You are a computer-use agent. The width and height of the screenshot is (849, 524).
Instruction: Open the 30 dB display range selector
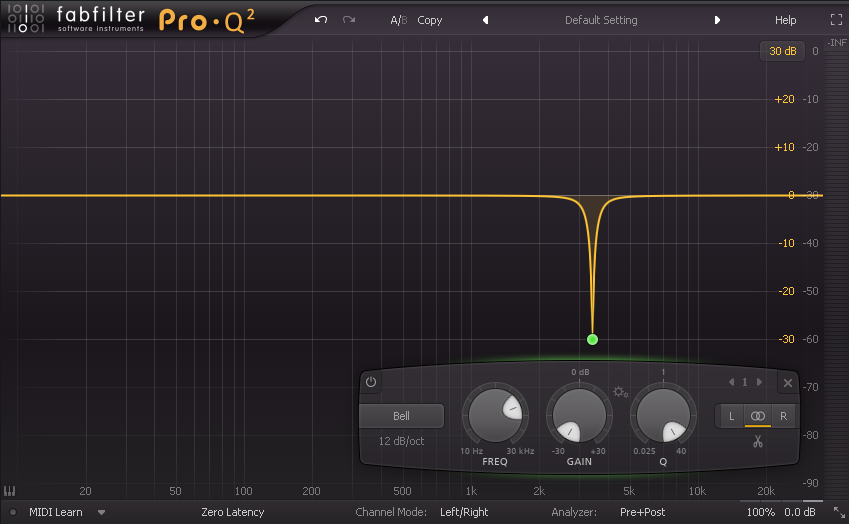pyautogui.click(x=782, y=51)
